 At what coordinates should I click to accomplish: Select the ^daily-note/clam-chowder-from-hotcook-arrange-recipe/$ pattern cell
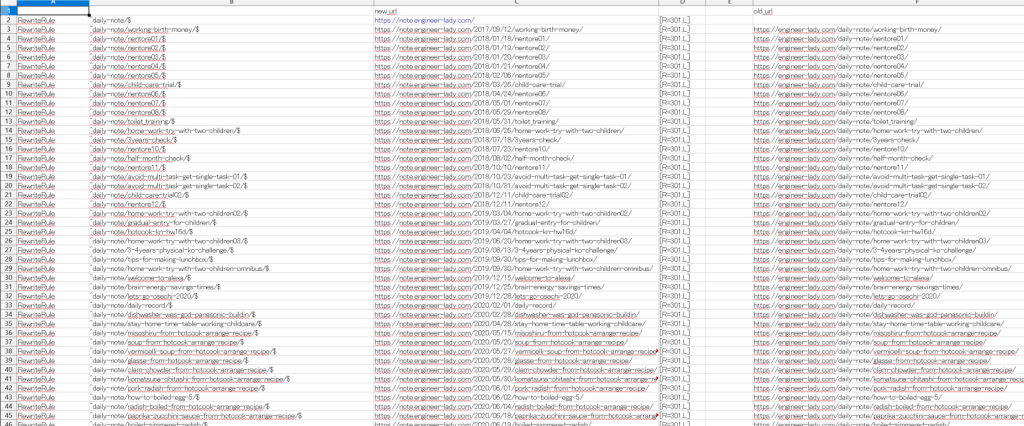coord(231,370)
